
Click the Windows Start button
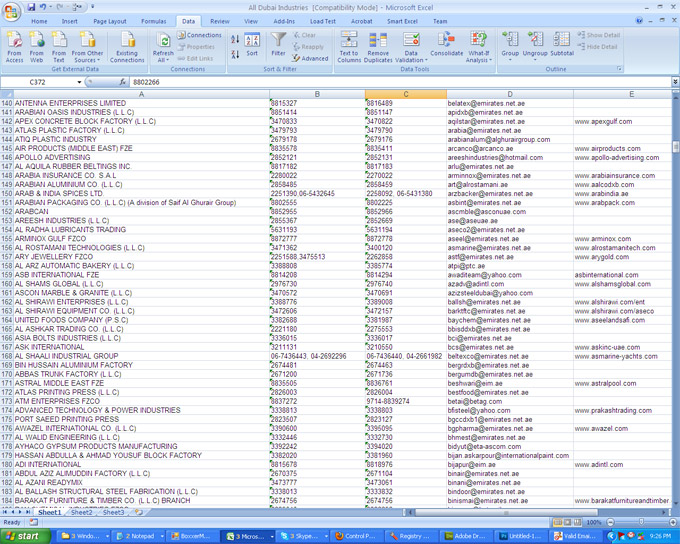click(x=27, y=536)
